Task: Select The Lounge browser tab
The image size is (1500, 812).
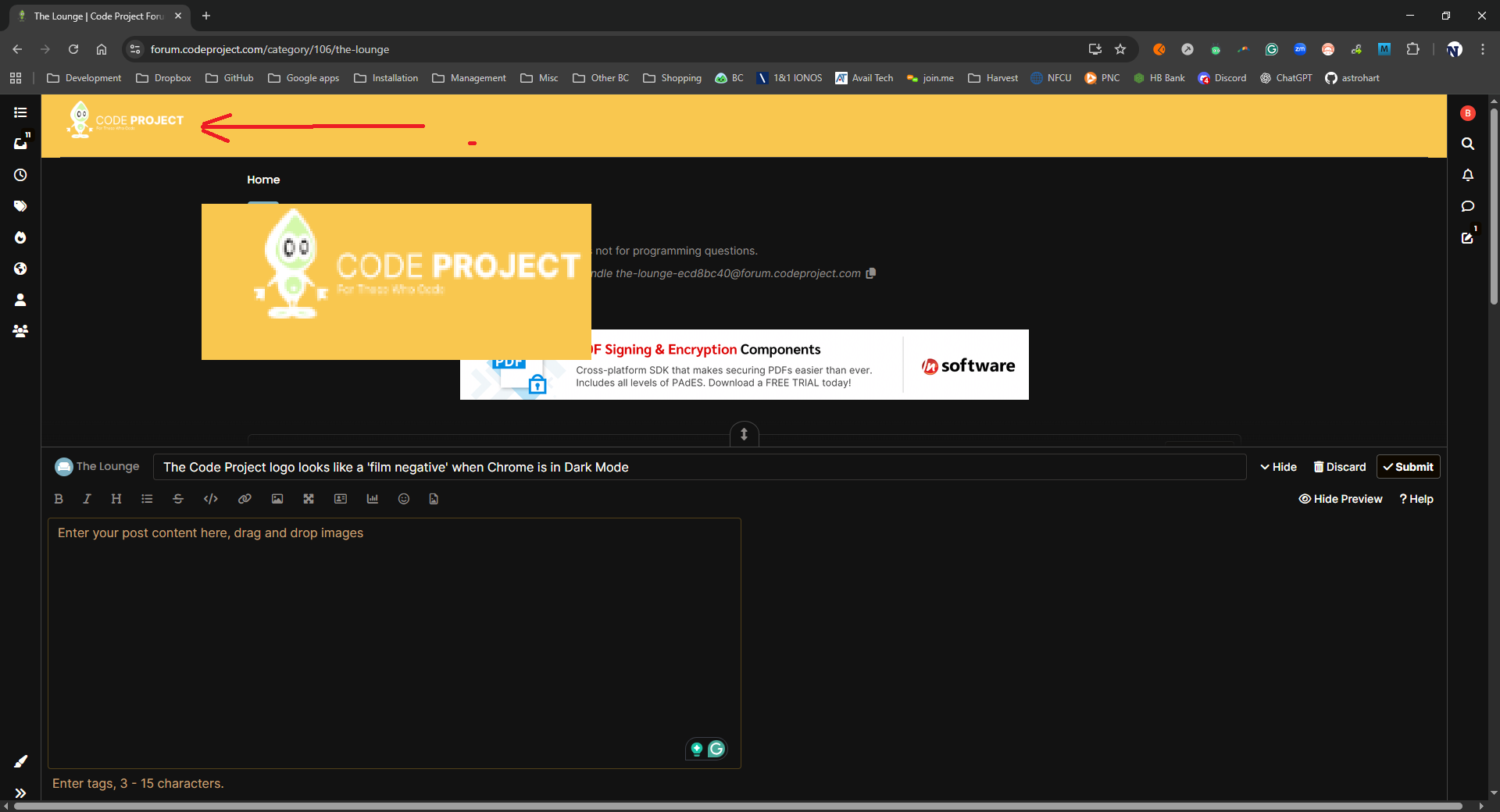Action: (x=98, y=16)
